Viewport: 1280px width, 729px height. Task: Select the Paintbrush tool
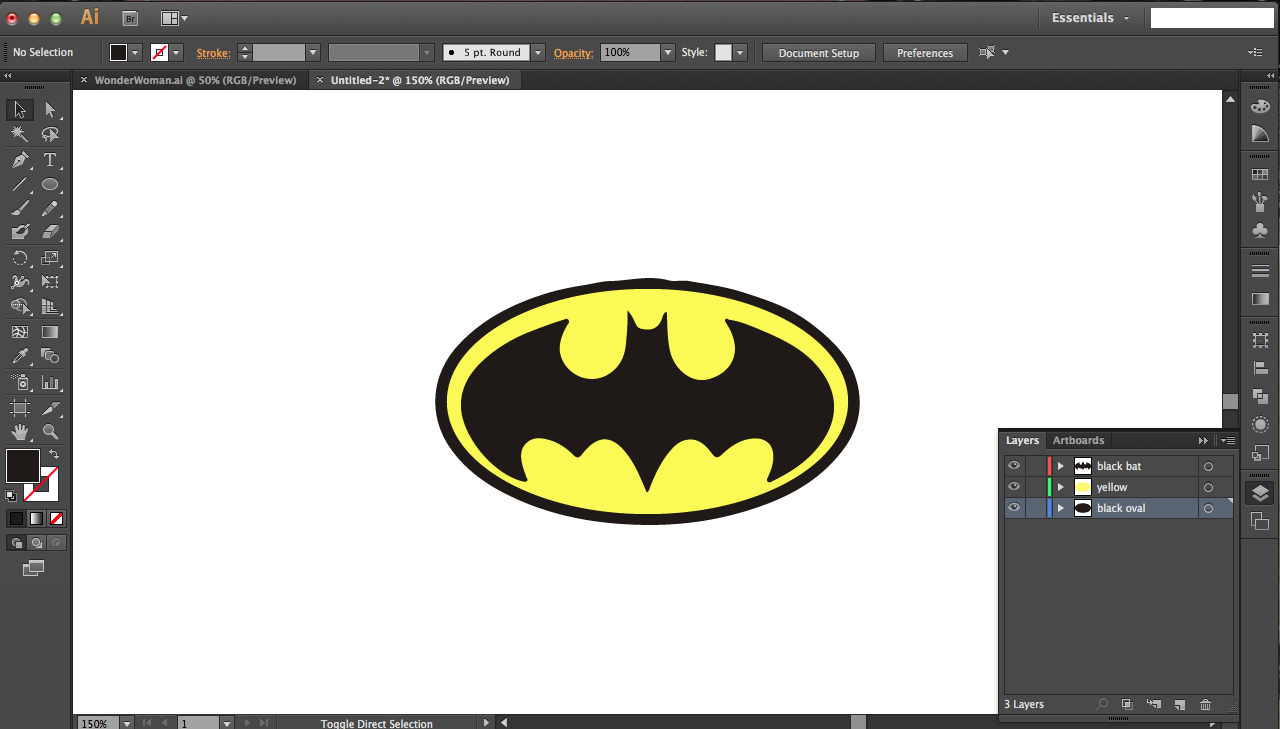click(20, 209)
